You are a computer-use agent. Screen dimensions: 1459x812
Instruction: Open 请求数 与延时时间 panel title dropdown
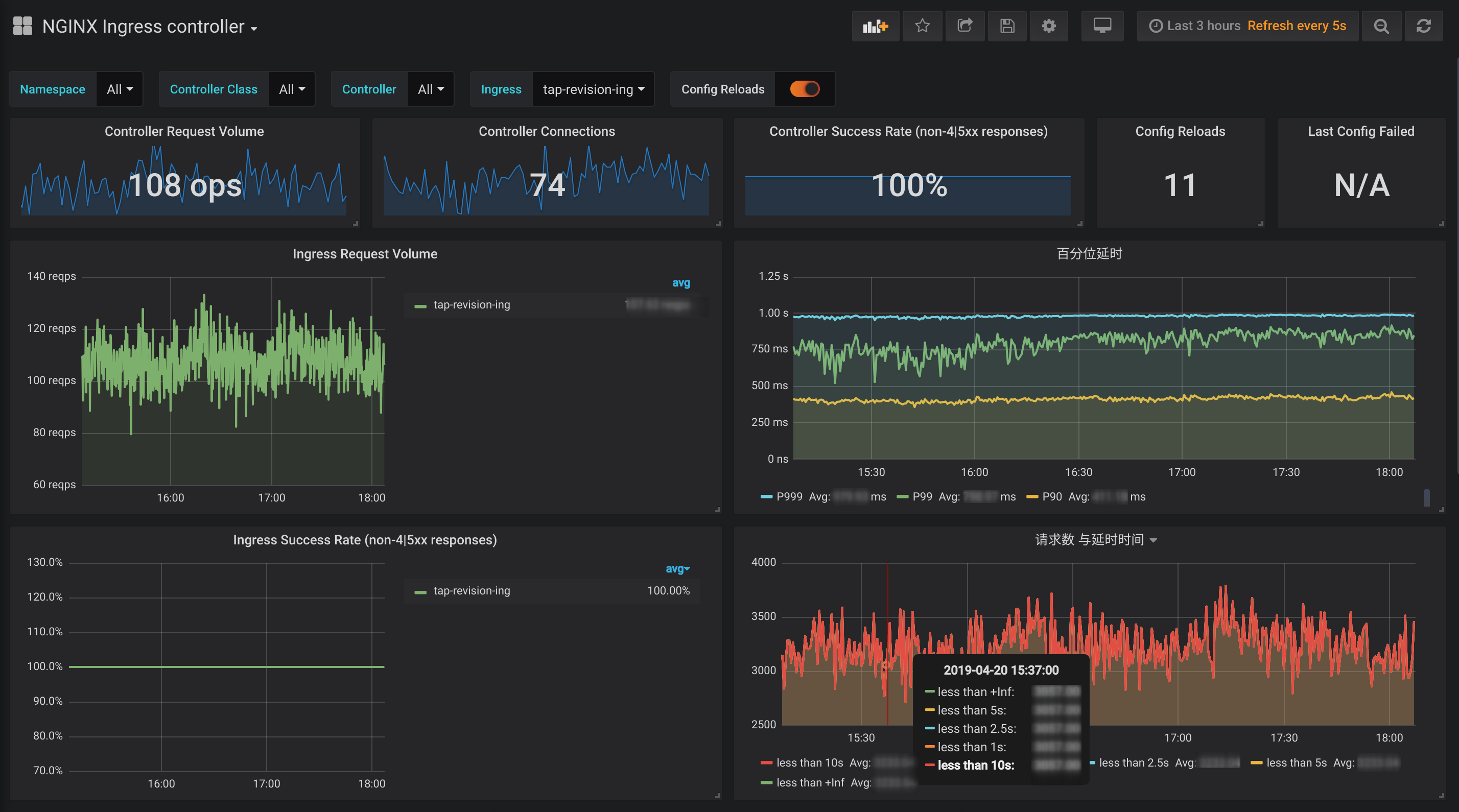click(1095, 540)
